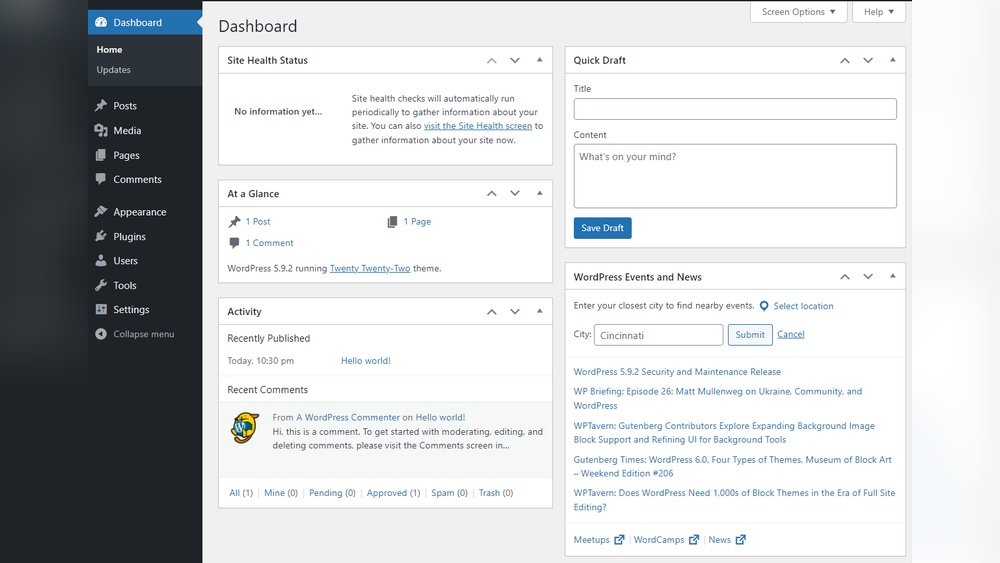The width and height of the screenshot is (1000, 563).
Task: Click the Save Draft button
Action: point(602,228)
